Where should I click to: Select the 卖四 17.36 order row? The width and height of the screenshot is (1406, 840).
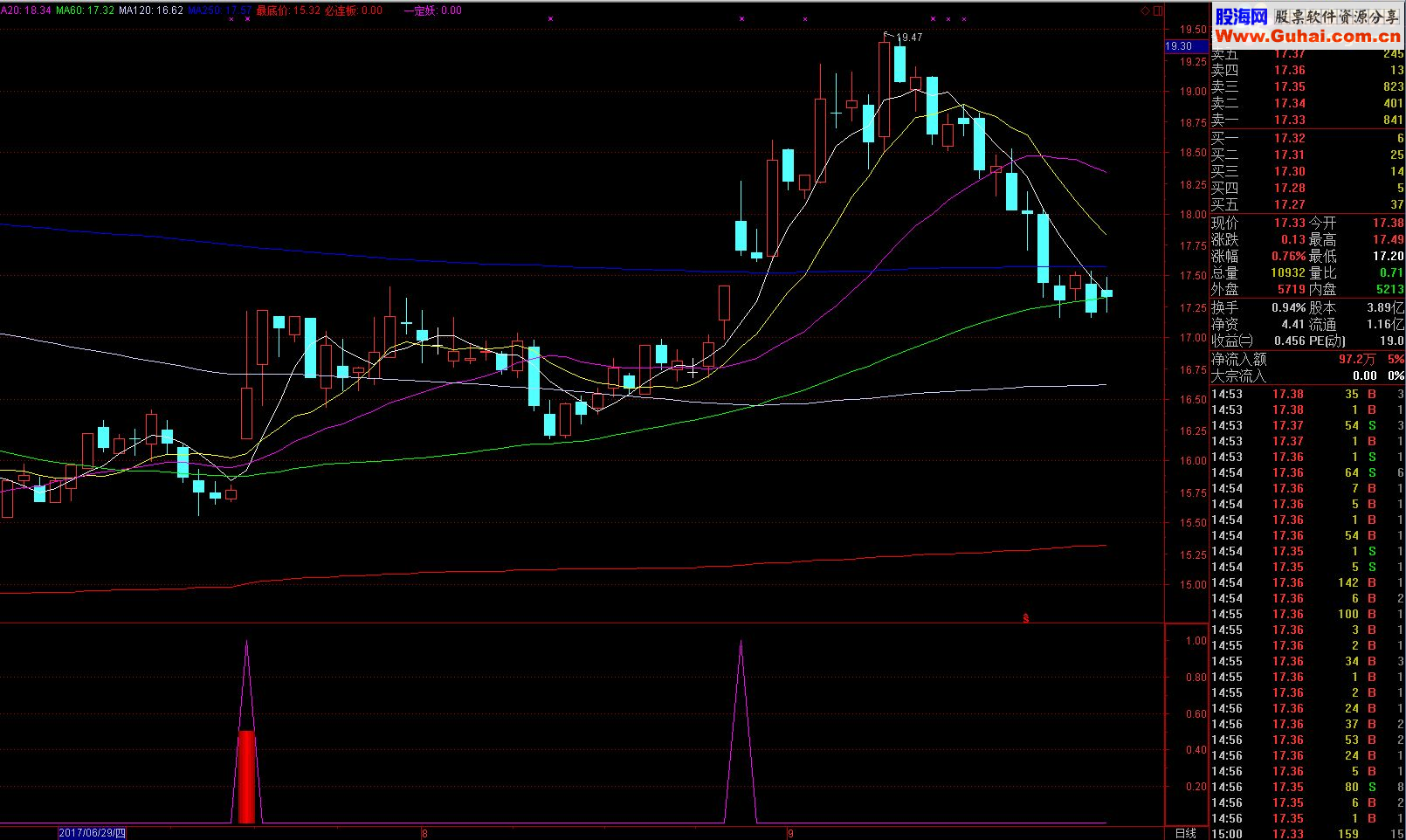pyautogui.click(x=1307, y=70)
